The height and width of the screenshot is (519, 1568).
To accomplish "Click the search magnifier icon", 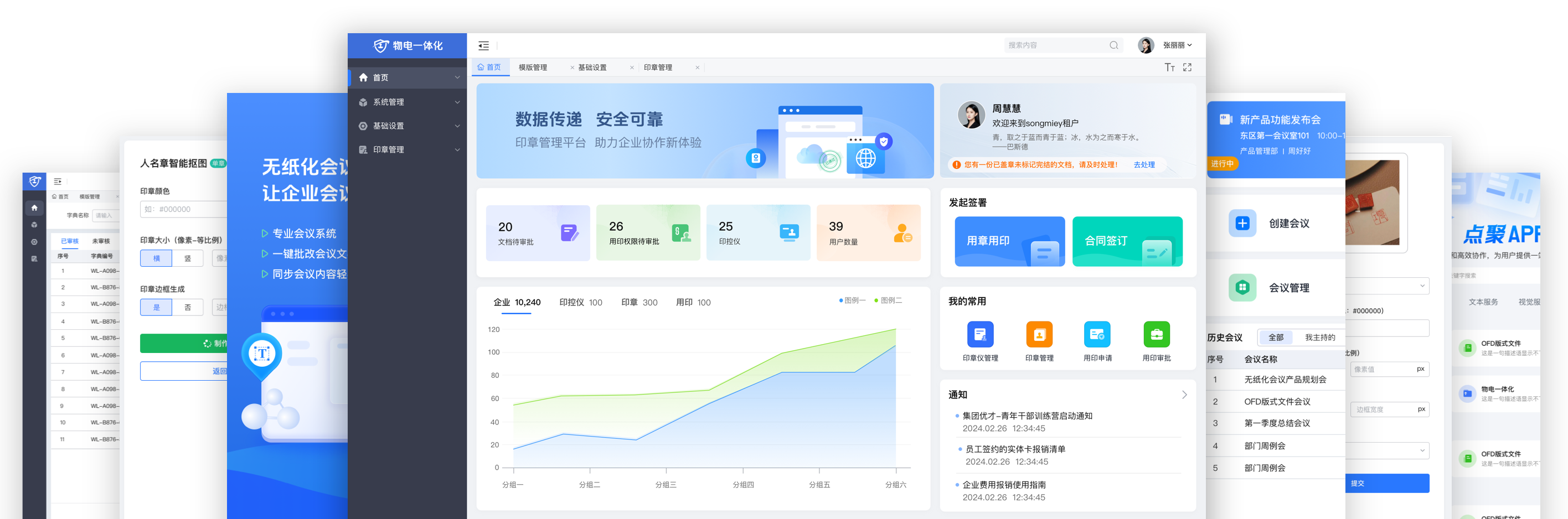I will [x=1113, y=45].
